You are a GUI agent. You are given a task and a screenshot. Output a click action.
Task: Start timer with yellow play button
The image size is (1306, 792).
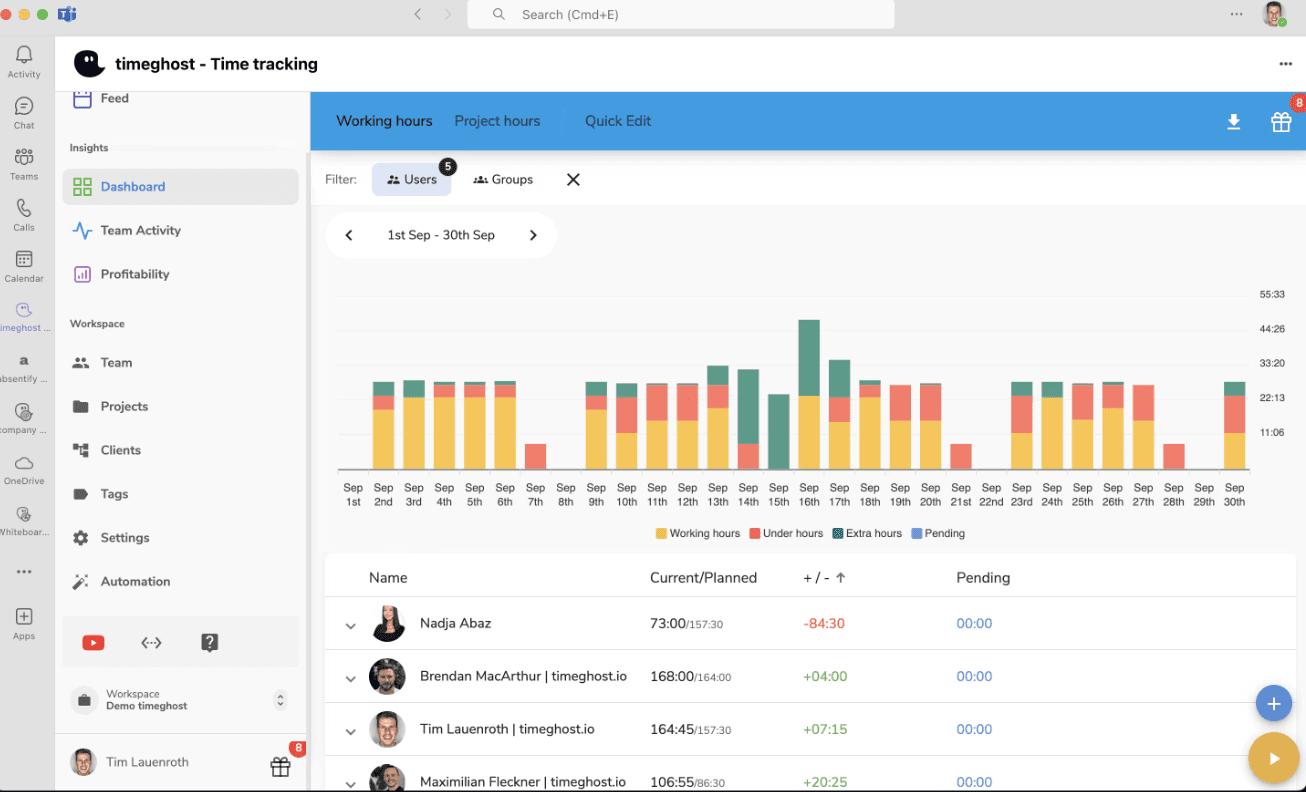(1273, 759)
